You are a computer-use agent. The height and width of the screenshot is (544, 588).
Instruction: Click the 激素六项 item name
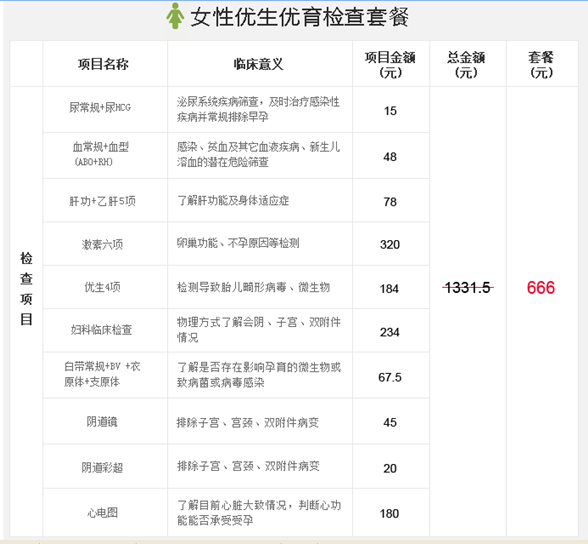[x=102, y=244]
